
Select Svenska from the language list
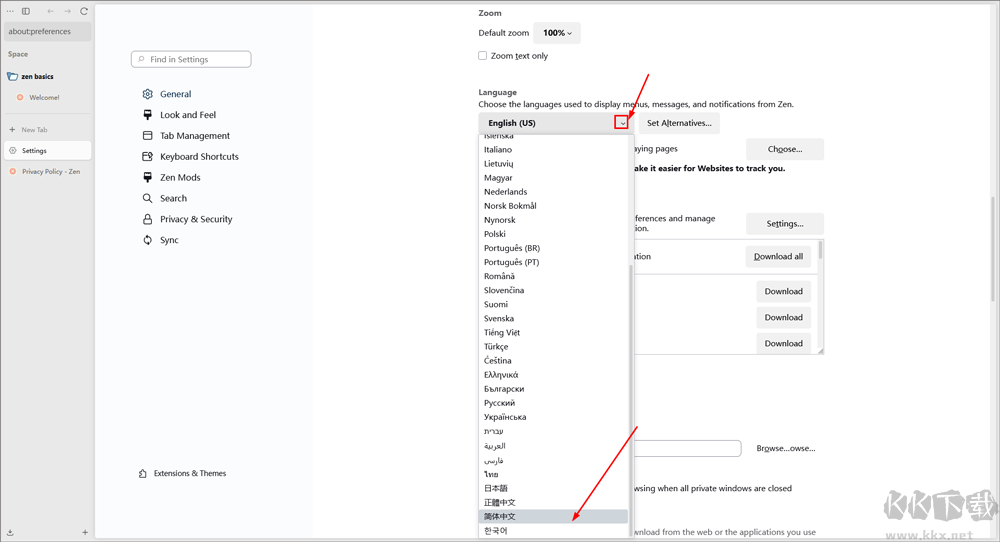click(x=499, y=318)
